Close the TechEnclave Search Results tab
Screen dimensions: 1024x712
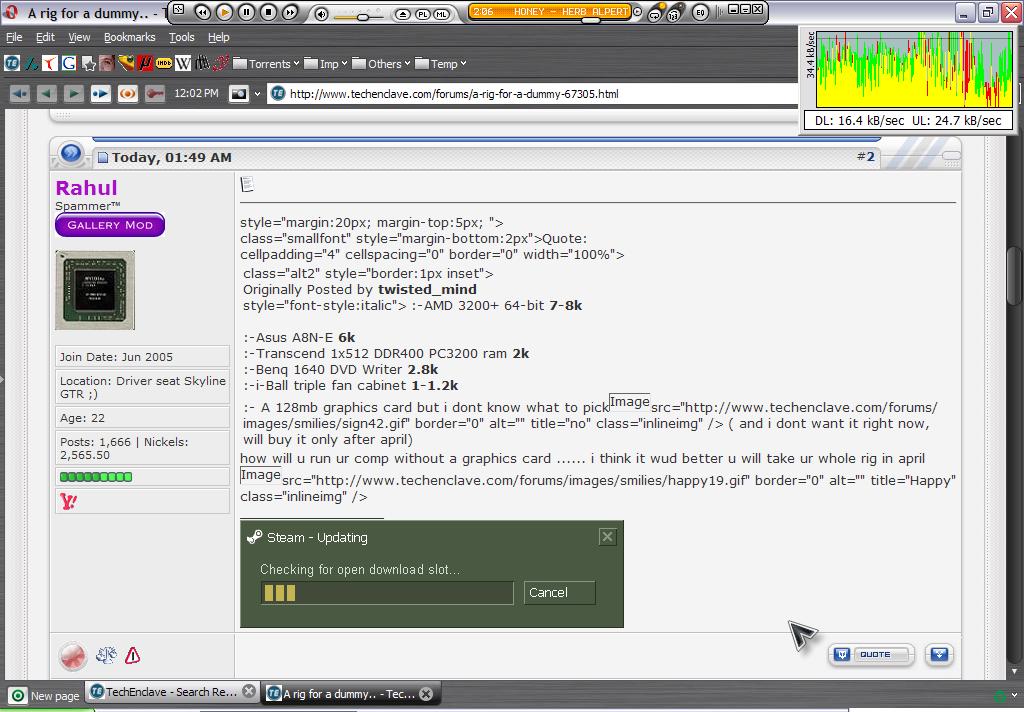tap(249, 691)
